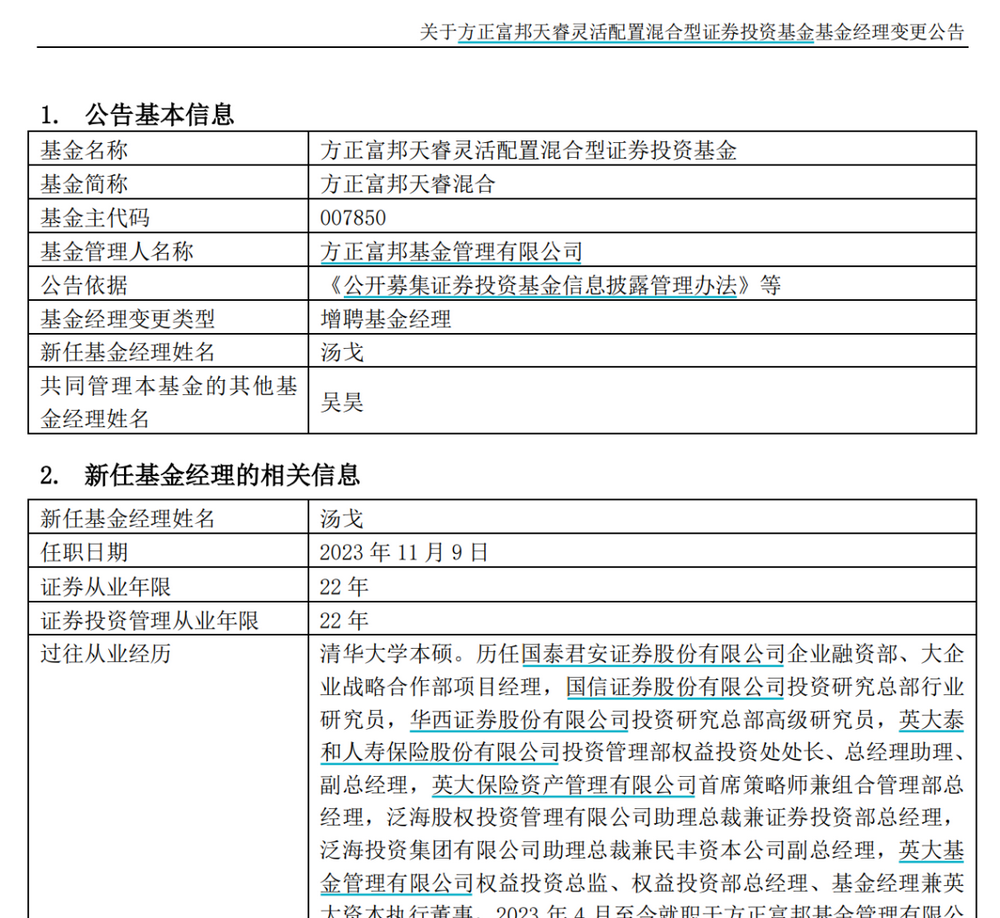This screenshot has width=1000, height=918.
Task: Click the 22 年 value in 证券从业年限 row
Action: tap(344, 587)
